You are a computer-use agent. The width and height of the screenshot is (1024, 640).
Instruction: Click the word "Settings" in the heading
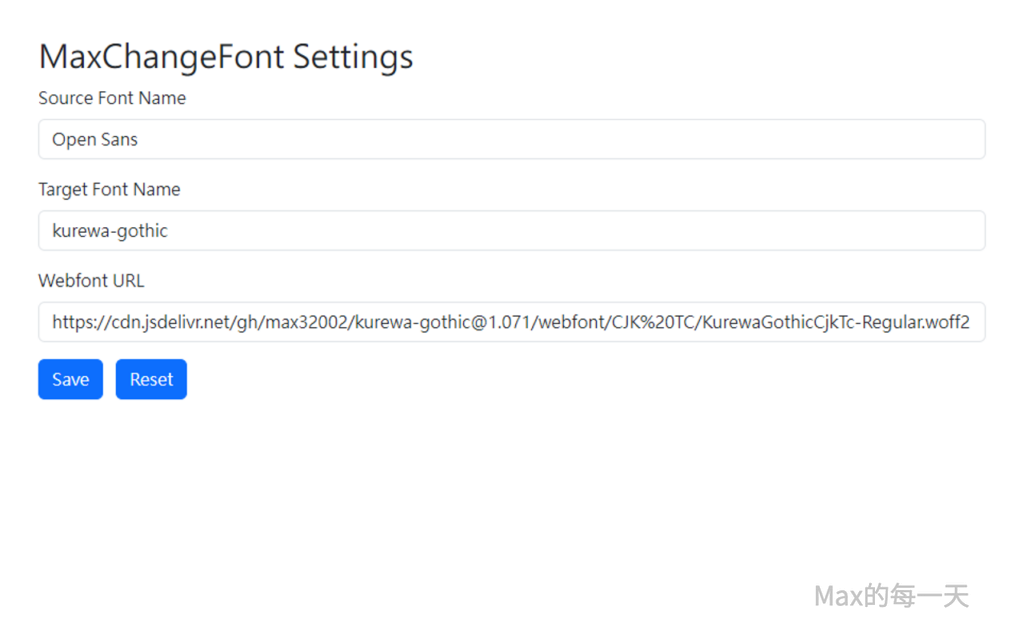(x=352, y=57)
